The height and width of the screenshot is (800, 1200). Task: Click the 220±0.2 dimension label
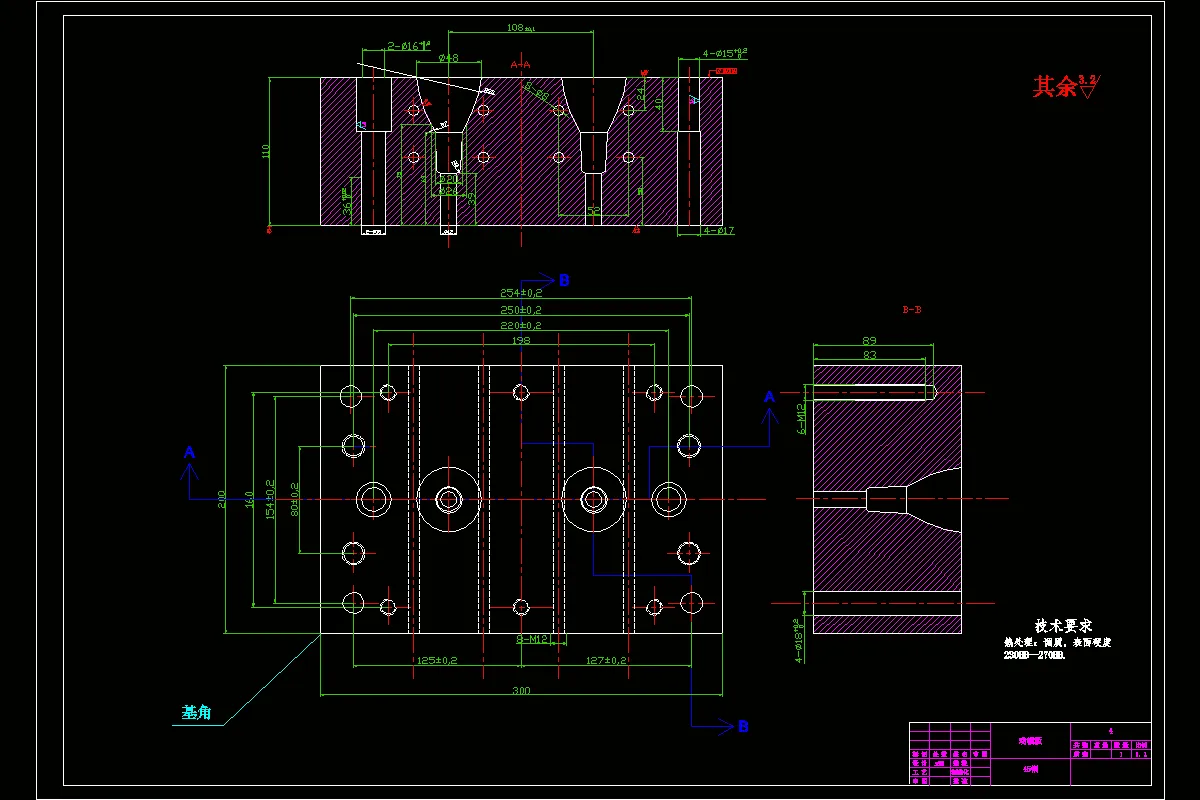click(521, 326)
